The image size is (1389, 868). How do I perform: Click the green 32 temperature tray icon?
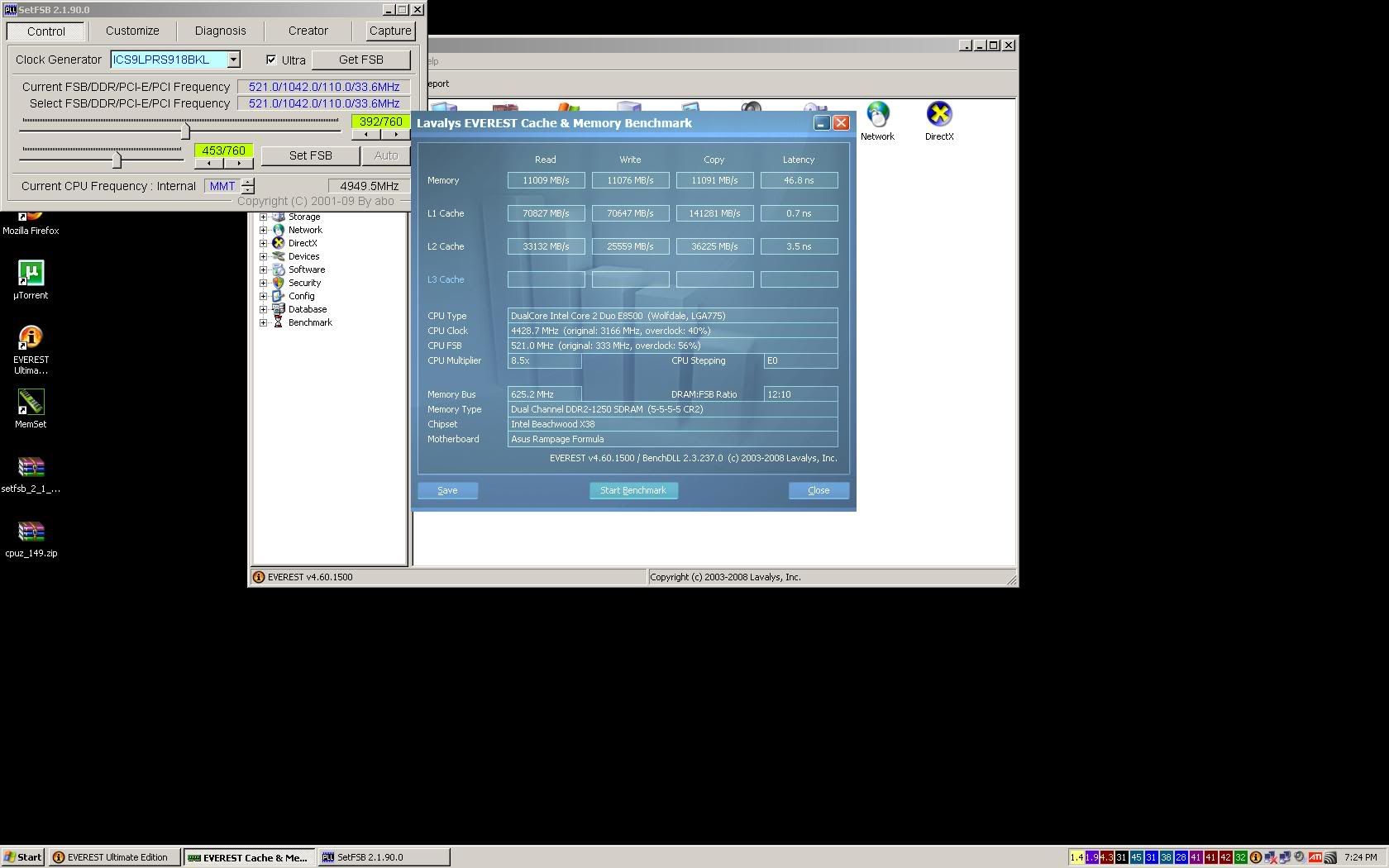pyautogui.click(x=1240, y=857)
